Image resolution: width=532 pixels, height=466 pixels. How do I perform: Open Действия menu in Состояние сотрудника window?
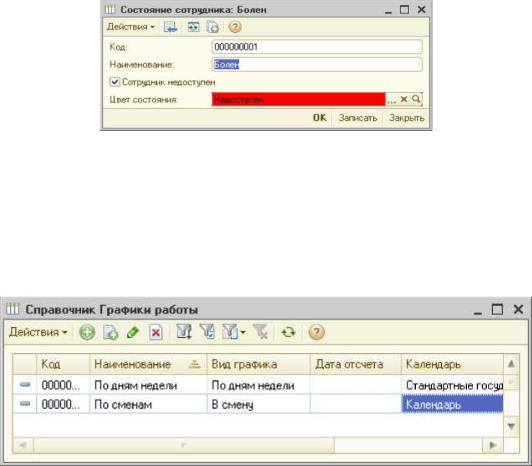tap(131, 27)
